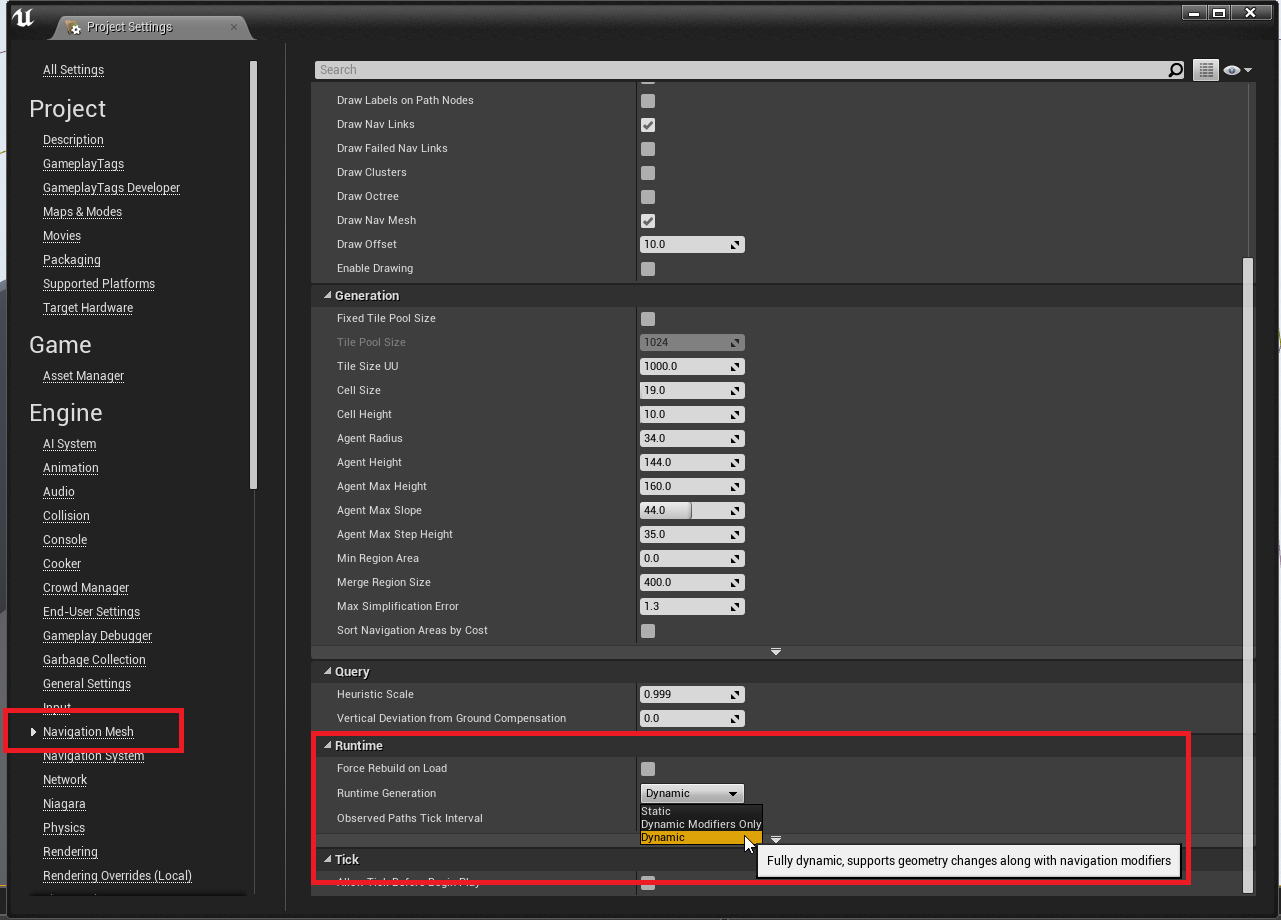Open Supported Platforms settings
The width and height of the screenshot is (1281, 920).
(99, 284)
